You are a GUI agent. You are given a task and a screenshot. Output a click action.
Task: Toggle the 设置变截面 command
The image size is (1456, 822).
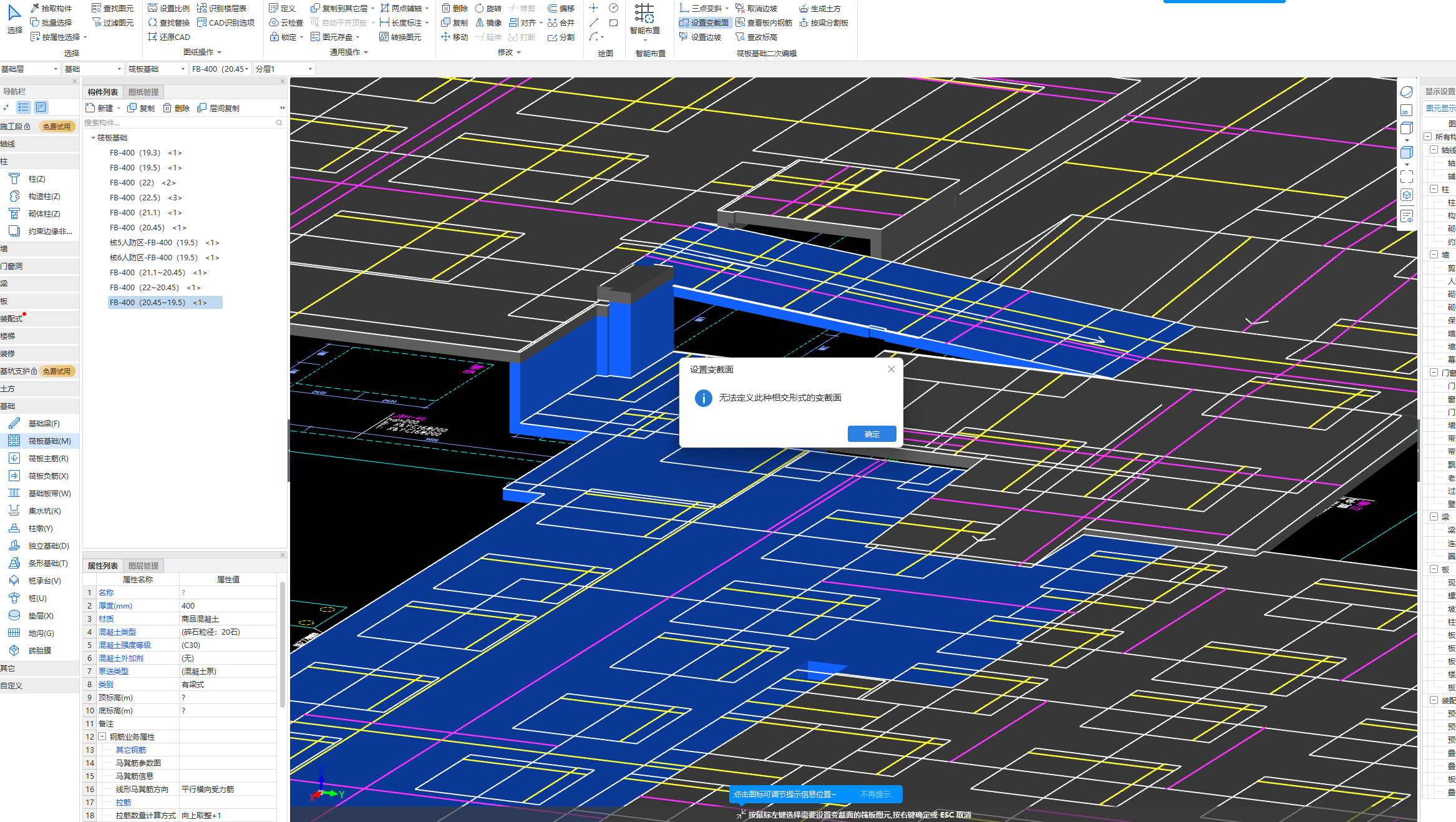click(704, 22)
